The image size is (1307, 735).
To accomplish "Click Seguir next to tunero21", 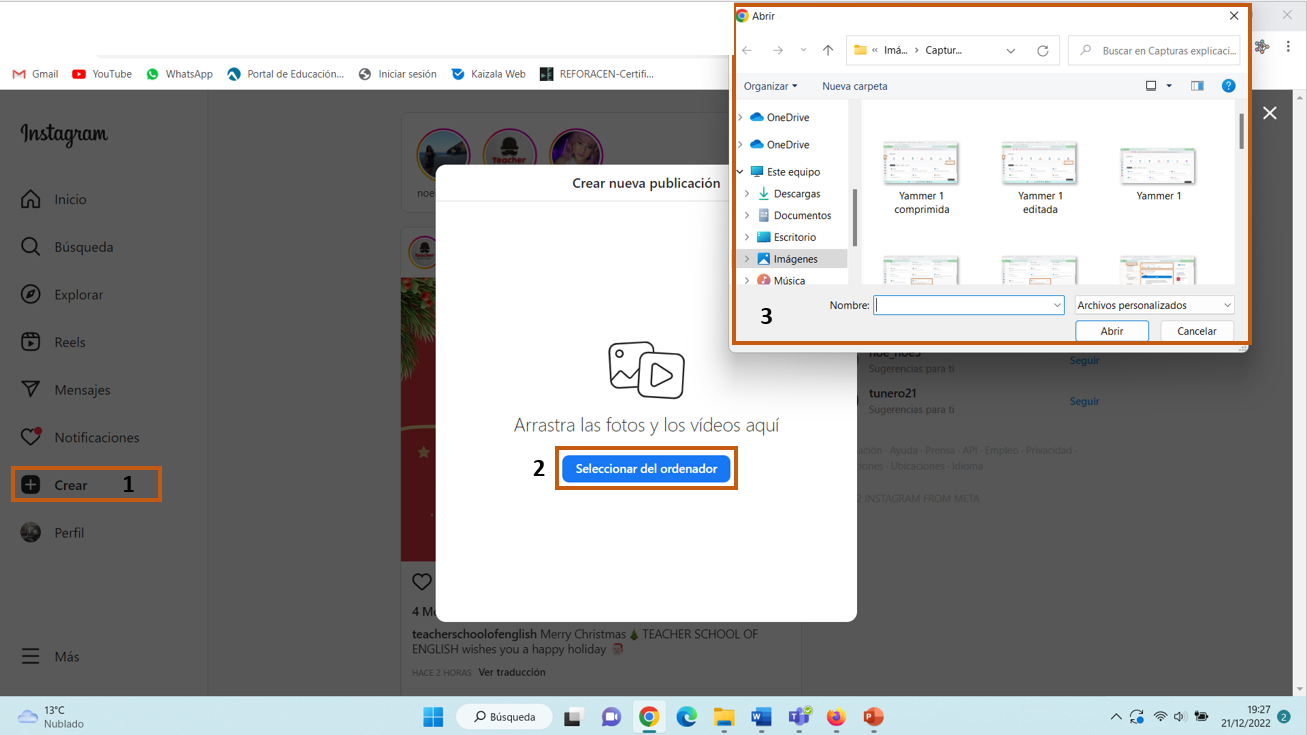I will (1084, 401).
